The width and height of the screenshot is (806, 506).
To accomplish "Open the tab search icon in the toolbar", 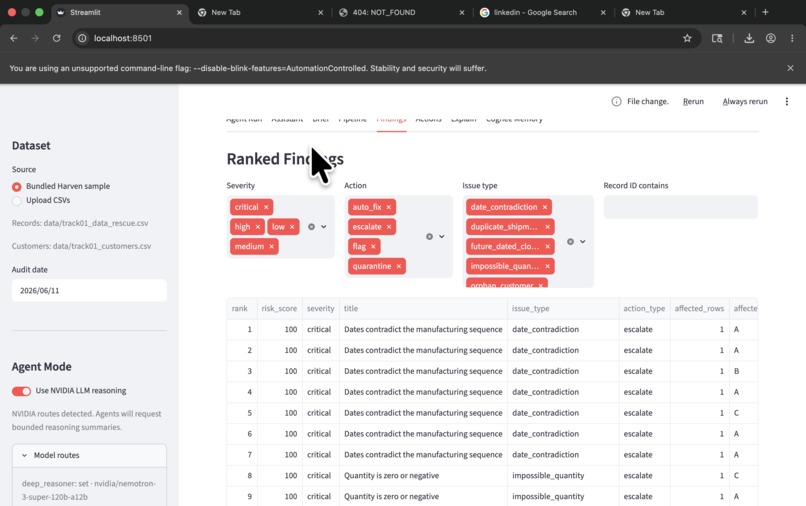I will 717,39.
